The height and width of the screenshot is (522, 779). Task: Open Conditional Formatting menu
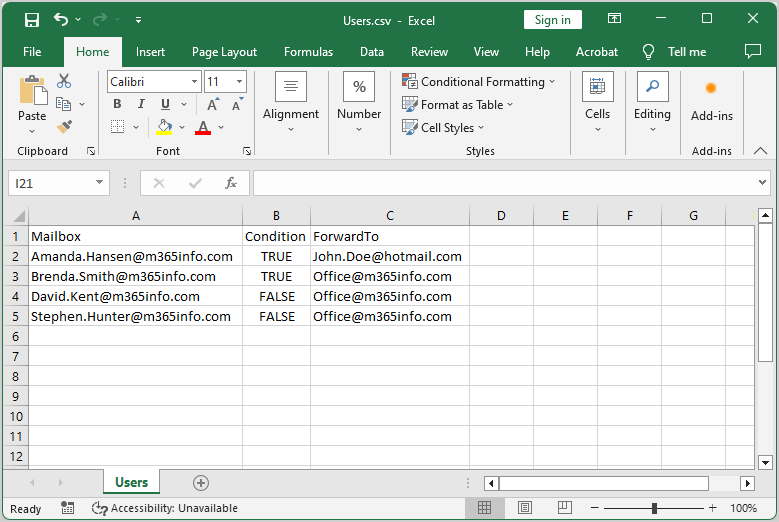pos(478,81)
